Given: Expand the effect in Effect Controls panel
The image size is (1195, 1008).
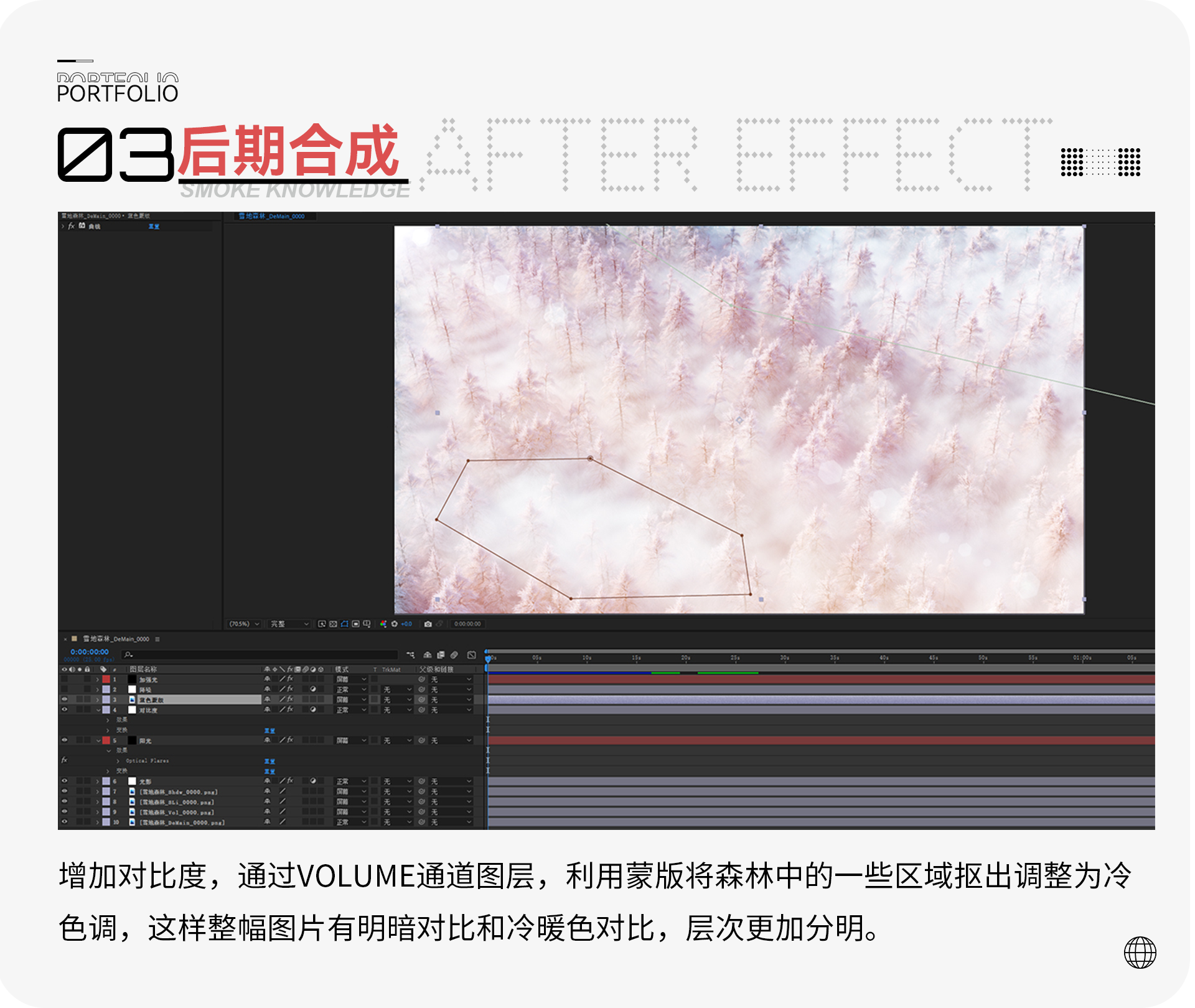Looking at the screenshot, I should coord(63,226).
